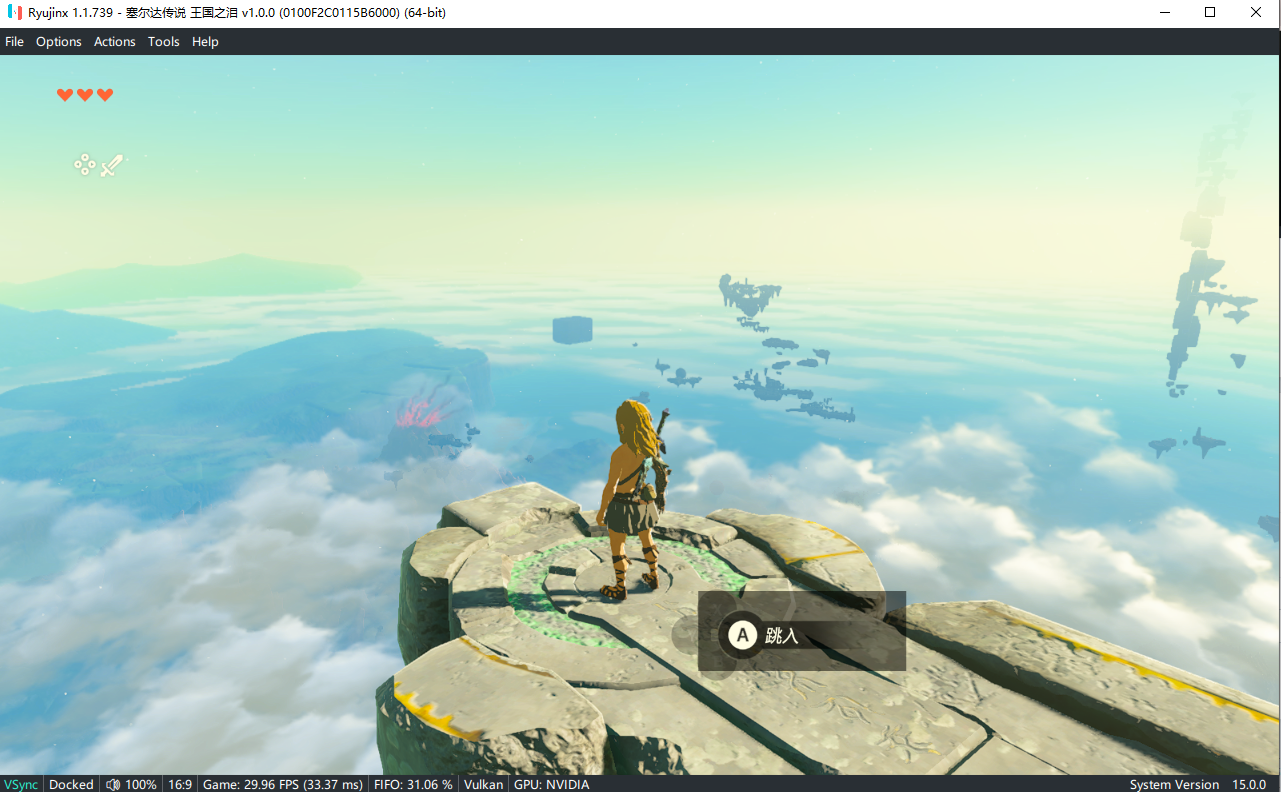Toggle Docked mode in the status bar
Screen dimensions: 1281x792
(71, 784)
